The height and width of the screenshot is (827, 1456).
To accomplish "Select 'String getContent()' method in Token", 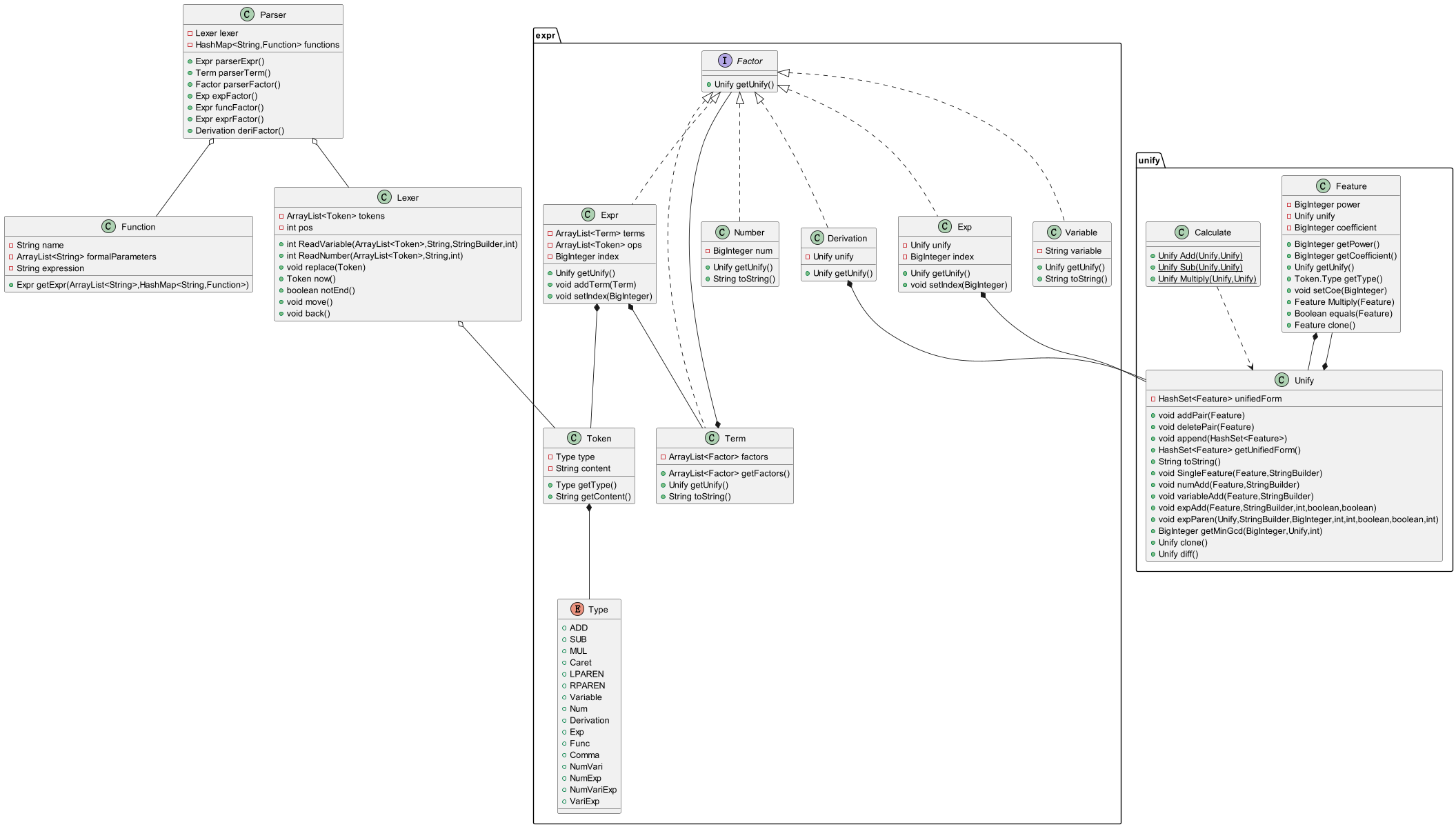I will [593, 497].
